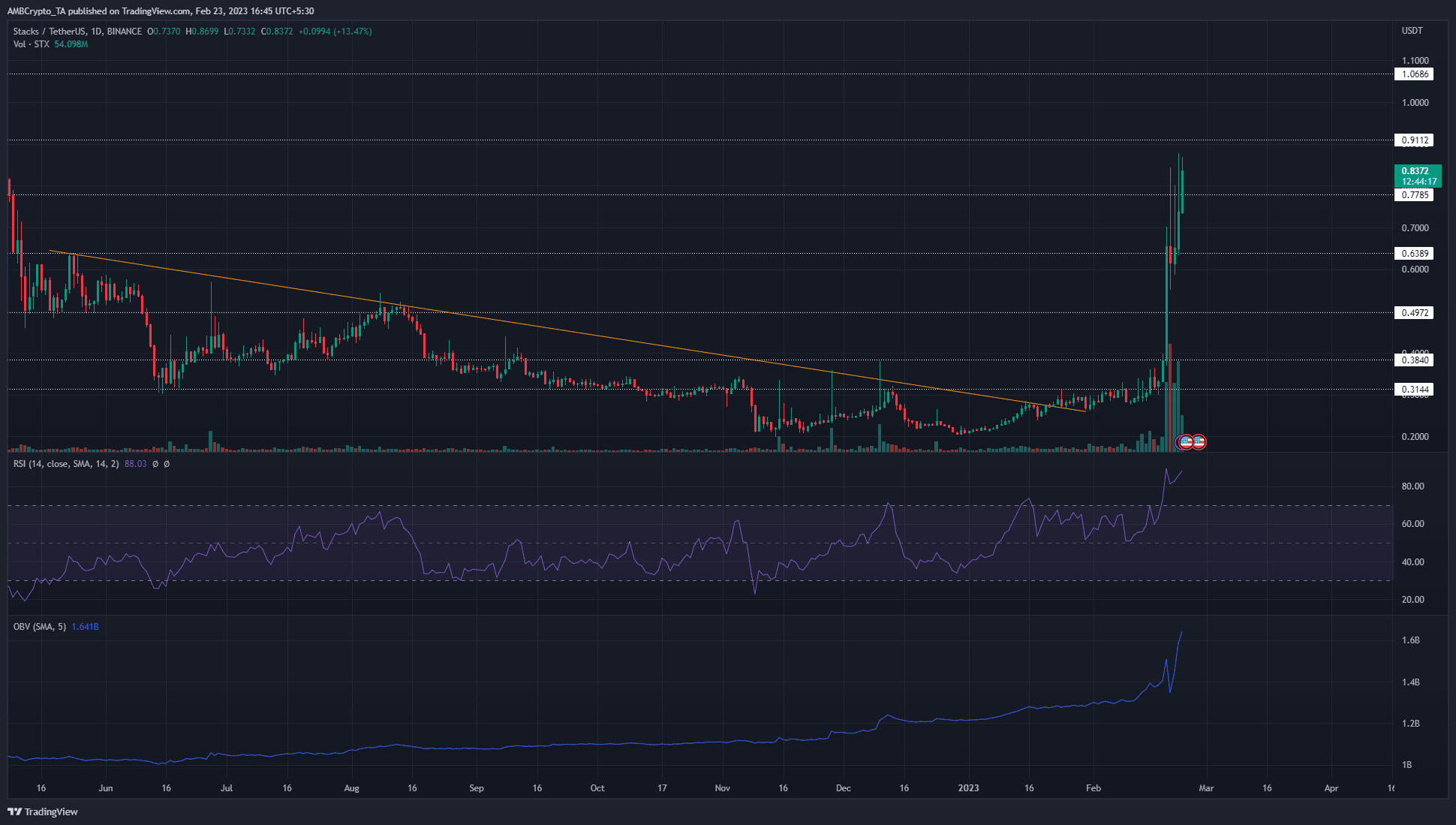This screenshot has height=825, width=1456.
Task: Click the second US flag event marker icon
Action: click(1199, 443)
